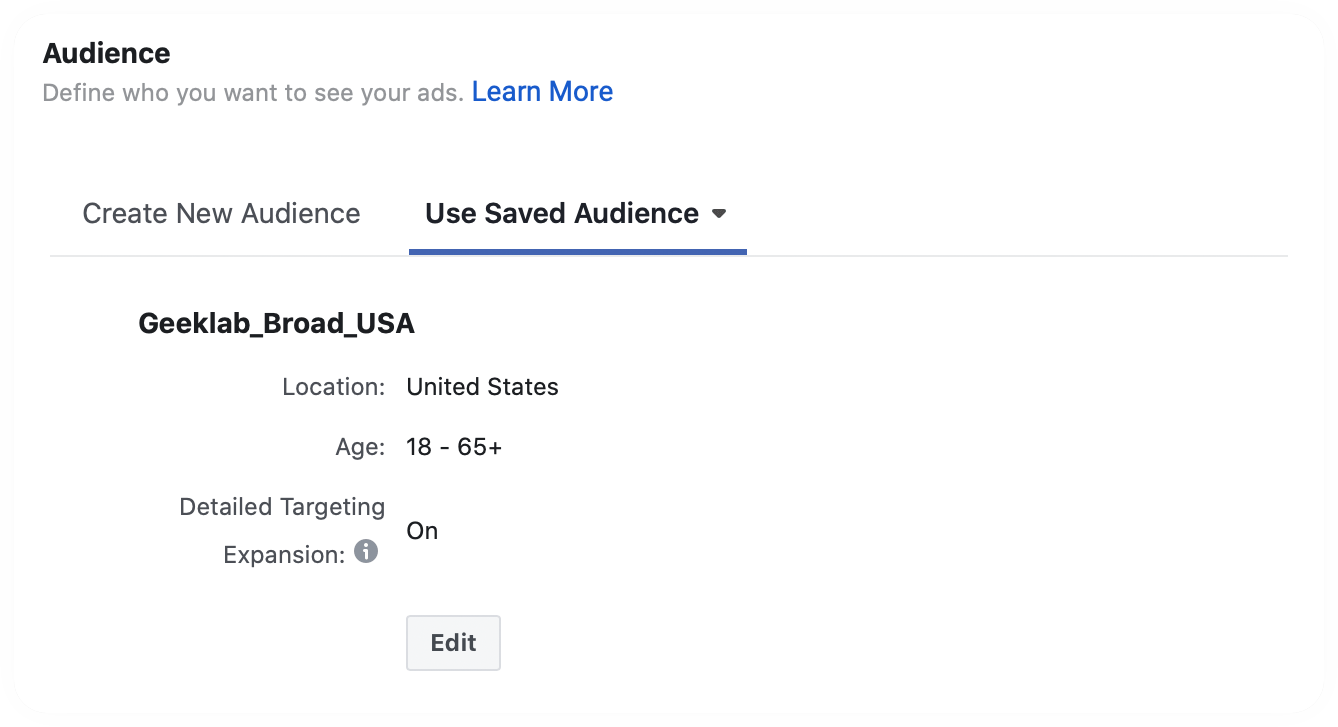This screenshot has width=1338, height=727.
Task: Click the Location: label
Action: tap(334, 387)
